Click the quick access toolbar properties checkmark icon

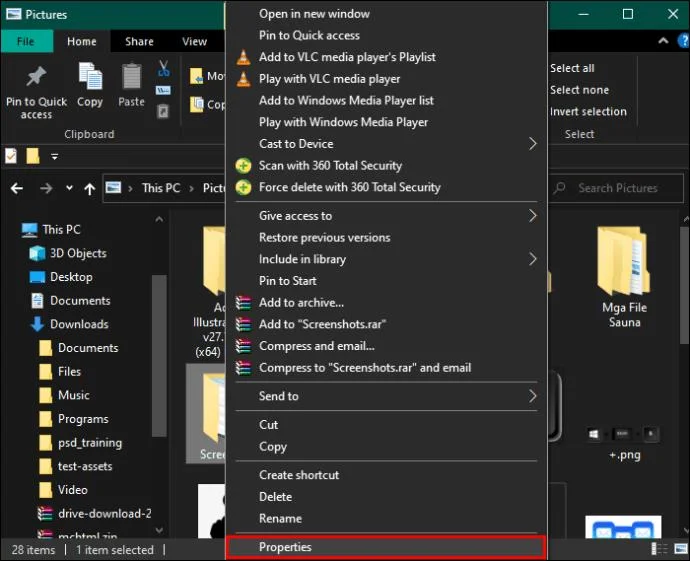(x=11, y=156)
